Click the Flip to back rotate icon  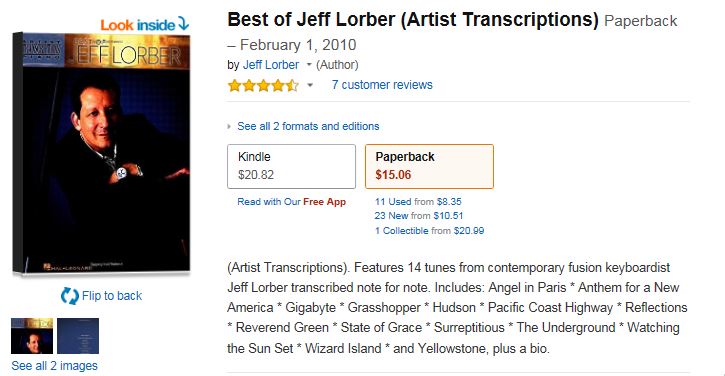click(70, 296)
